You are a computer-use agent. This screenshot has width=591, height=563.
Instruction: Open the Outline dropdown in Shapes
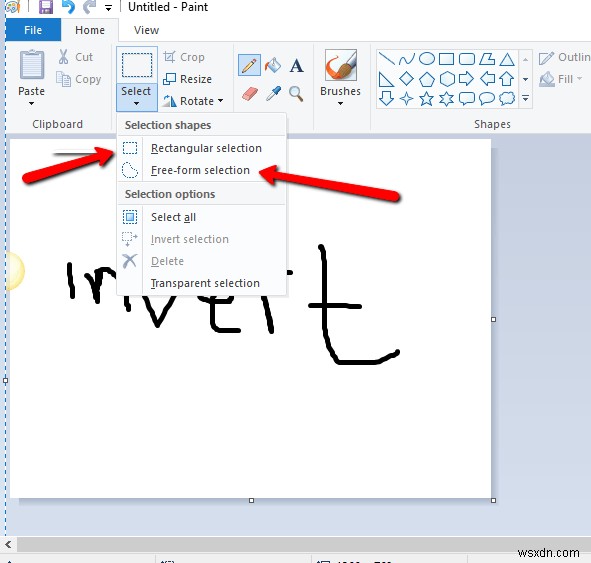[564, 57]
